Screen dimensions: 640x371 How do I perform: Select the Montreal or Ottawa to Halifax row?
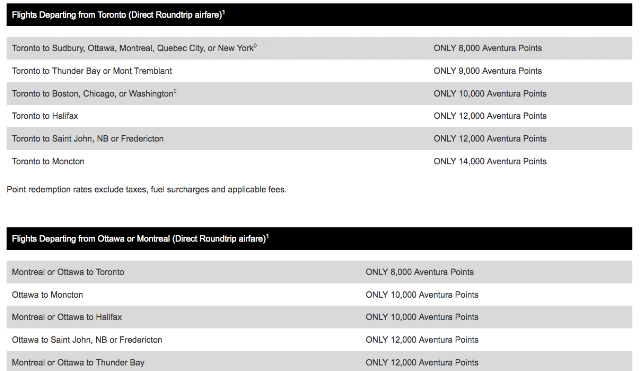tap(319, 317)
